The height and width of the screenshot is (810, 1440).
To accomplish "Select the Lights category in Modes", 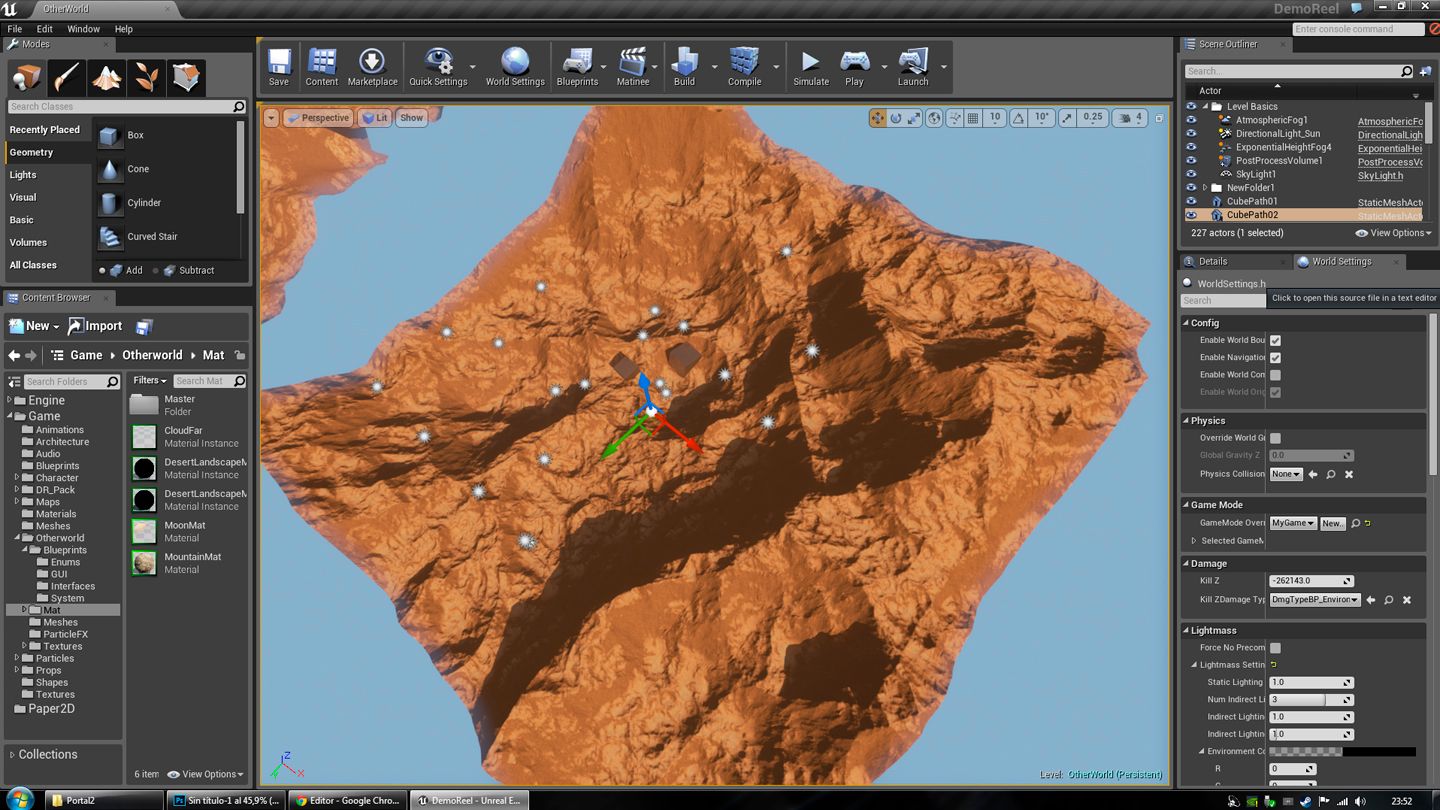I will coord(23,175).
